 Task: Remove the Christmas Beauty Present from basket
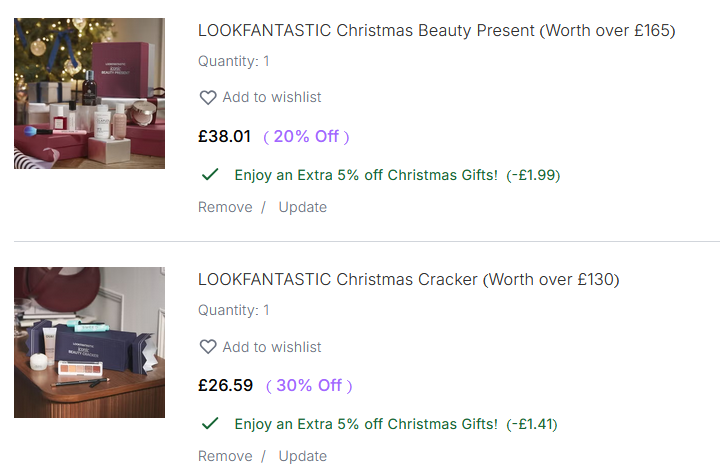click(225, 207)
